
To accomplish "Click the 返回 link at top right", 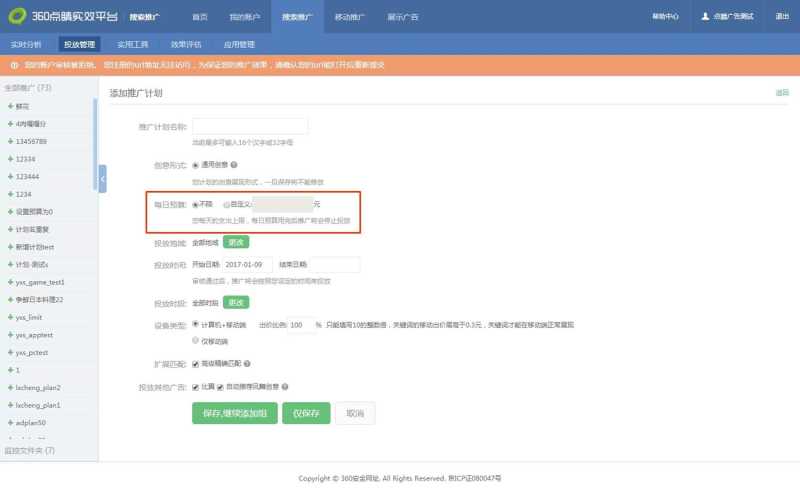I will tap(781, 93).
